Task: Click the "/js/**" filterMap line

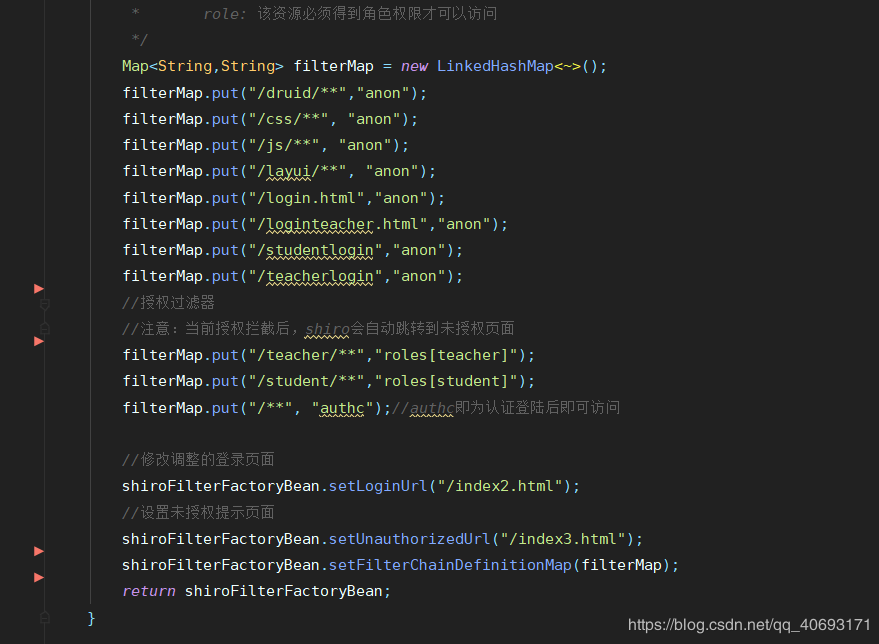Action: point(265,145)
